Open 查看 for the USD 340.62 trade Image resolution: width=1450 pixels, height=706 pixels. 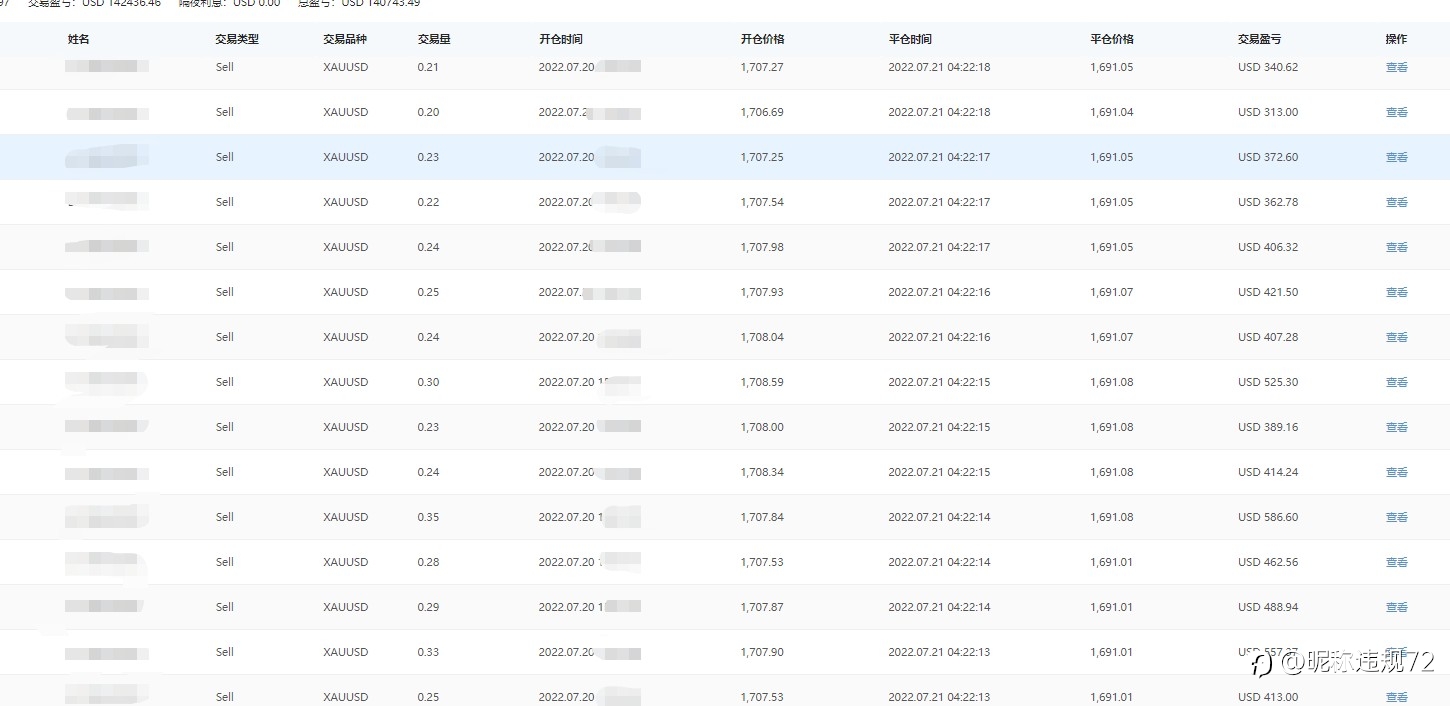coord(1396,67)
